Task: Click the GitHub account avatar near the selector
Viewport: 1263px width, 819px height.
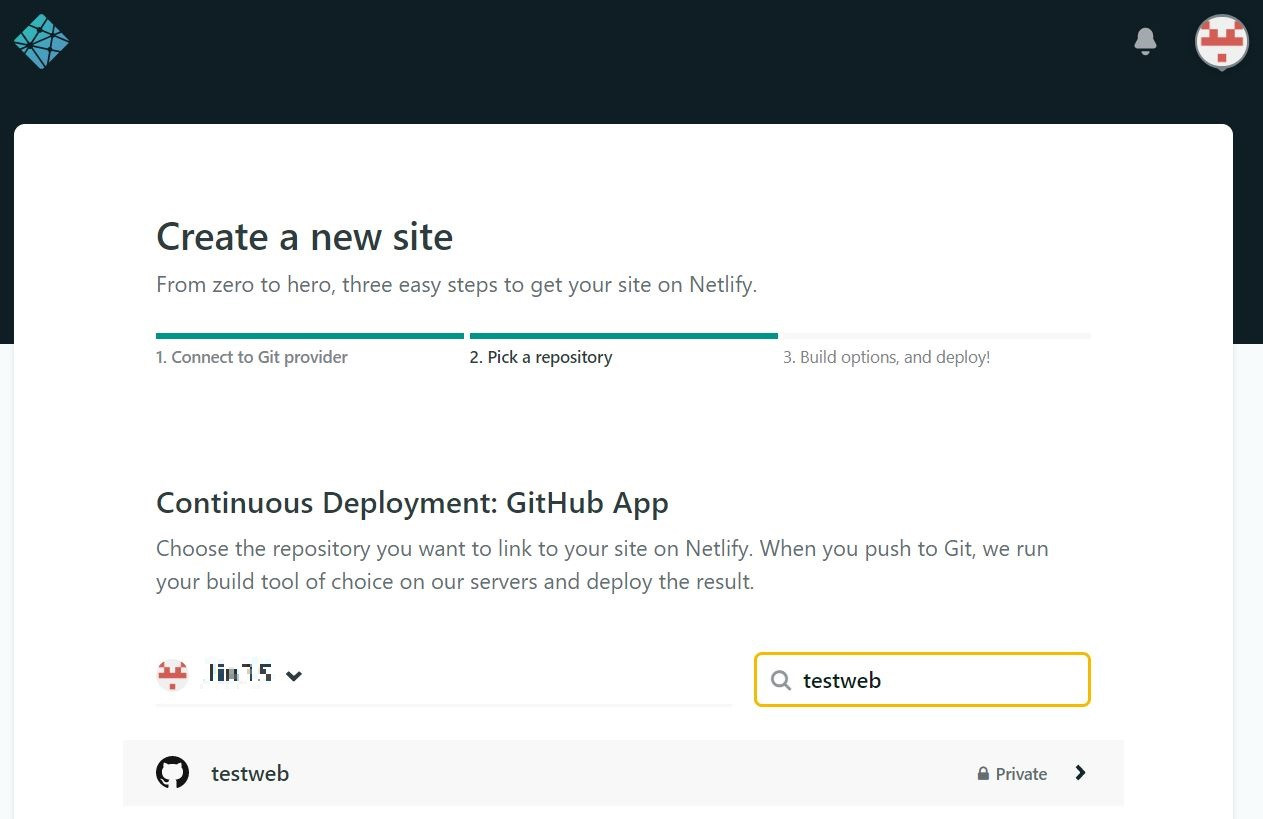Action: tap(172, 675)
